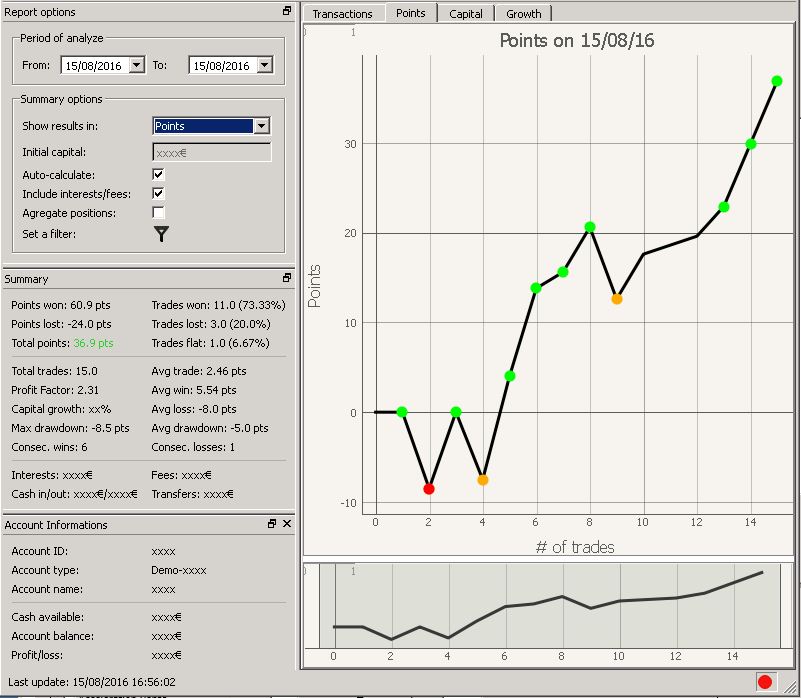Enable the Agregate positions checkbox
Viewport: 801px width, 698px height.
pyautogui.click(x=159, y=213)
